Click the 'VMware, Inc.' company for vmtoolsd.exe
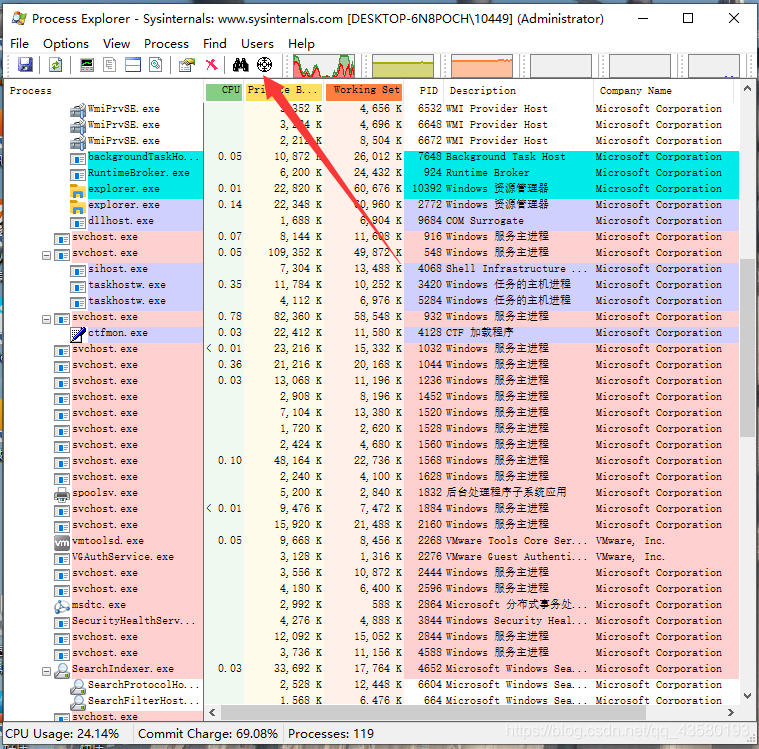 pyautogui.click(x=630, y=541)
